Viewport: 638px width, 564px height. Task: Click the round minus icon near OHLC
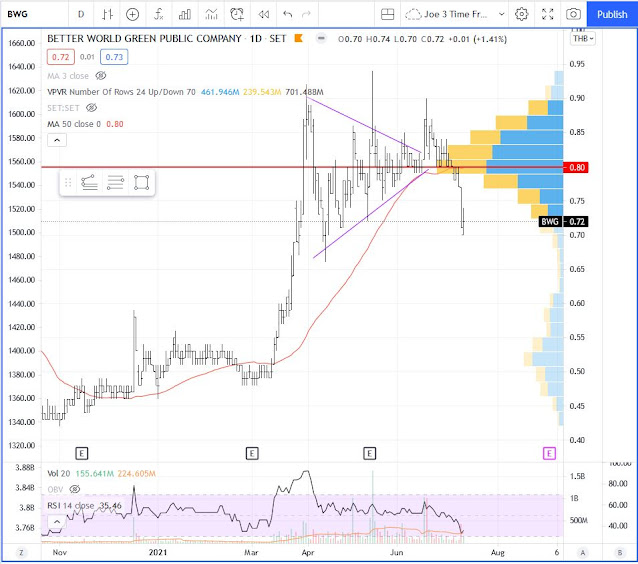(321, 39)
